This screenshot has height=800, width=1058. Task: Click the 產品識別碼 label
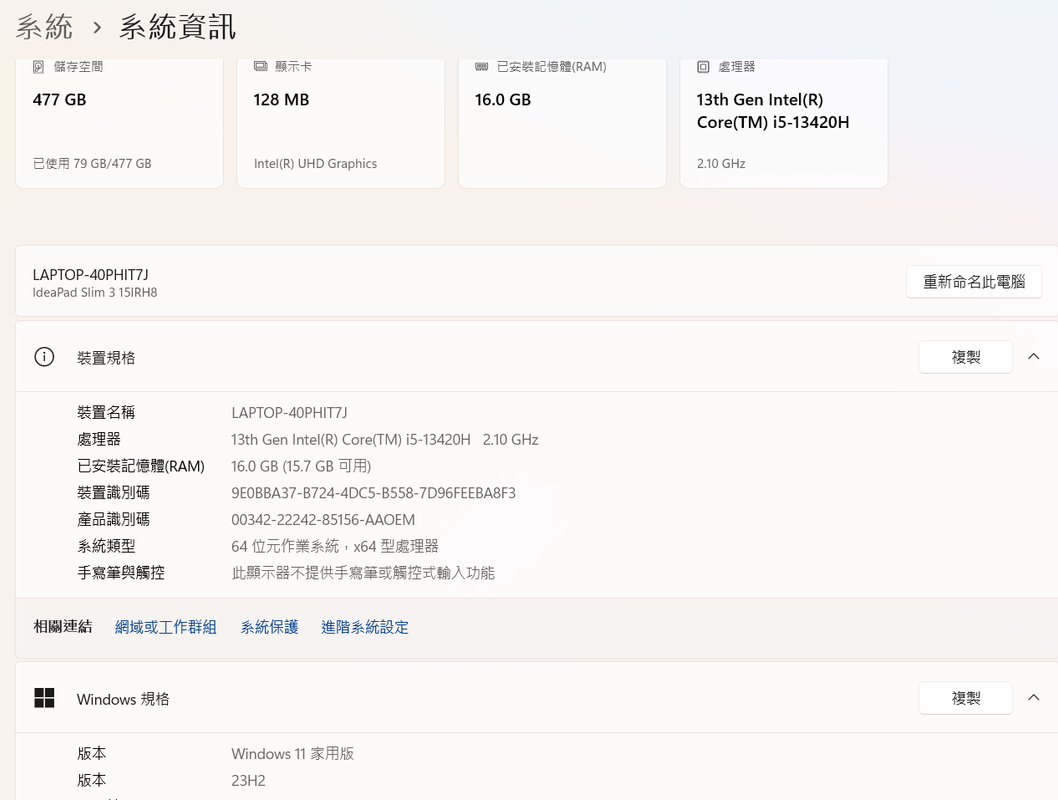click(x=113, y=519)
